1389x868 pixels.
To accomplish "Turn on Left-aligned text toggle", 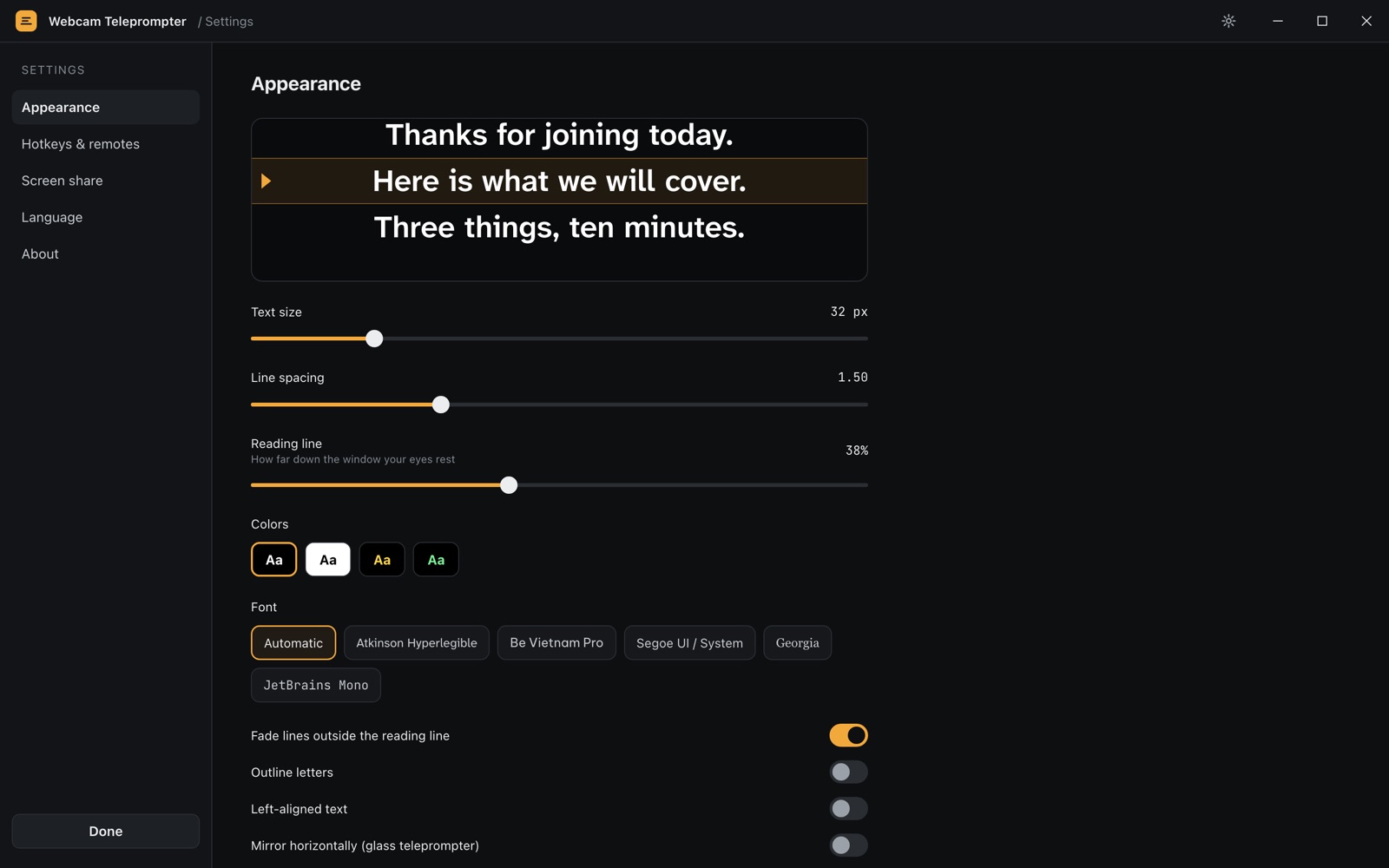I will tap(848, 808).
